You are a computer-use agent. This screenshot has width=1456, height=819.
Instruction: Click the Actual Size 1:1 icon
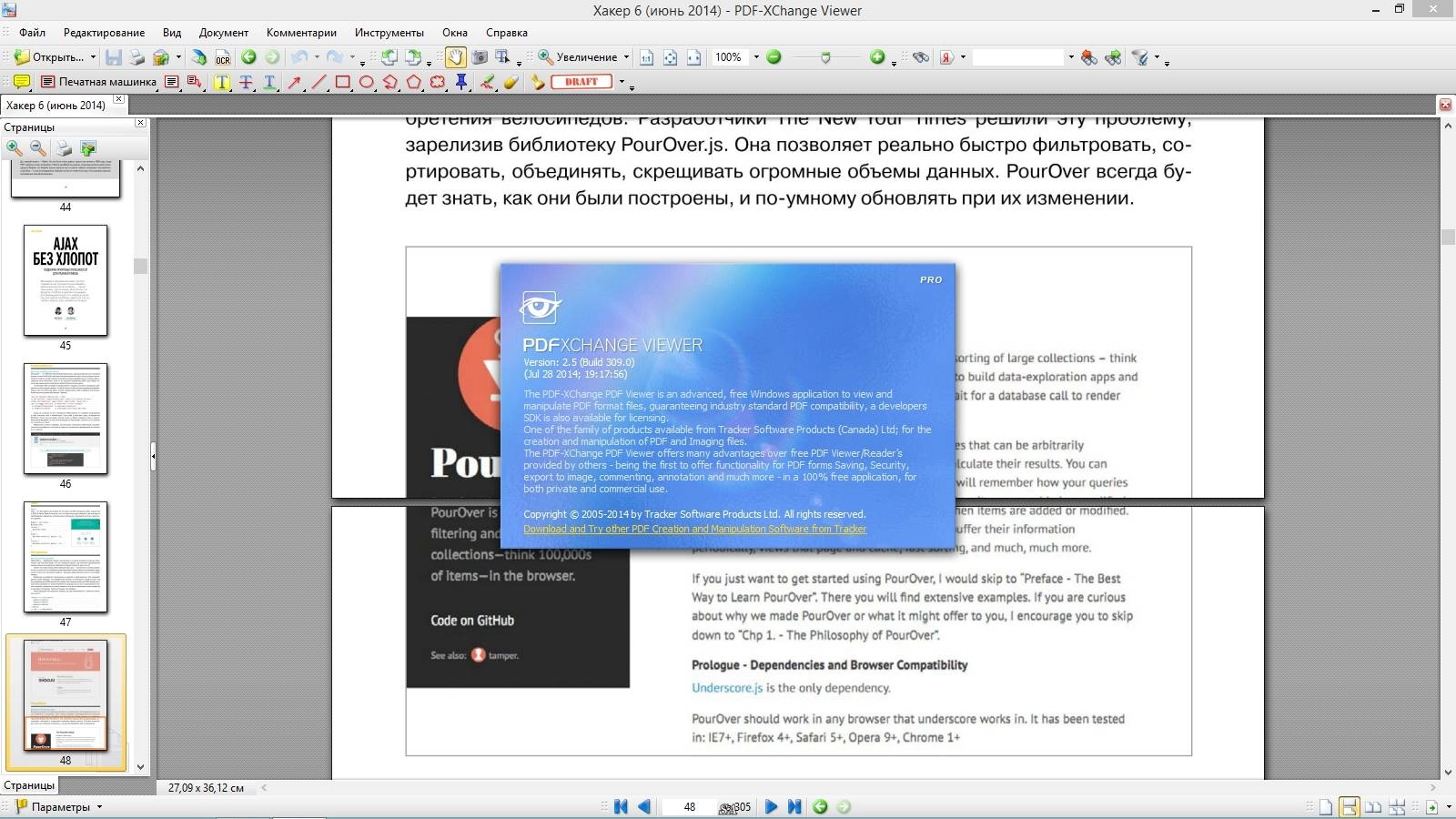tap(646, 57)
